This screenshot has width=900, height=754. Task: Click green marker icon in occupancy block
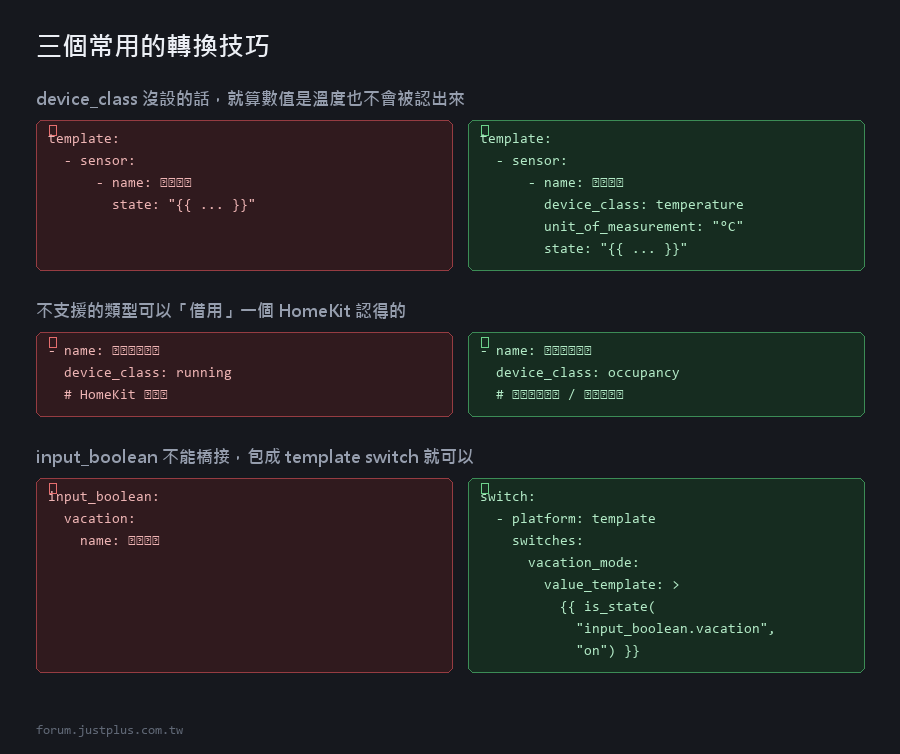[x=485, y=343]
